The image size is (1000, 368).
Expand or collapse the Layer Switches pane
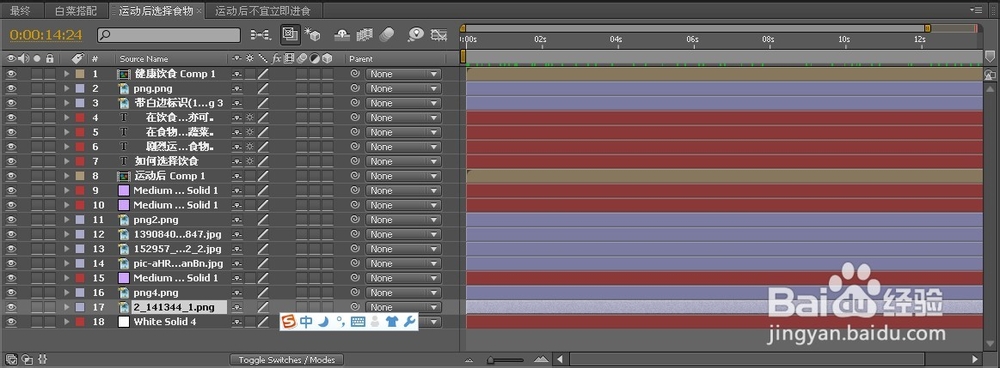tap(11, 359)
